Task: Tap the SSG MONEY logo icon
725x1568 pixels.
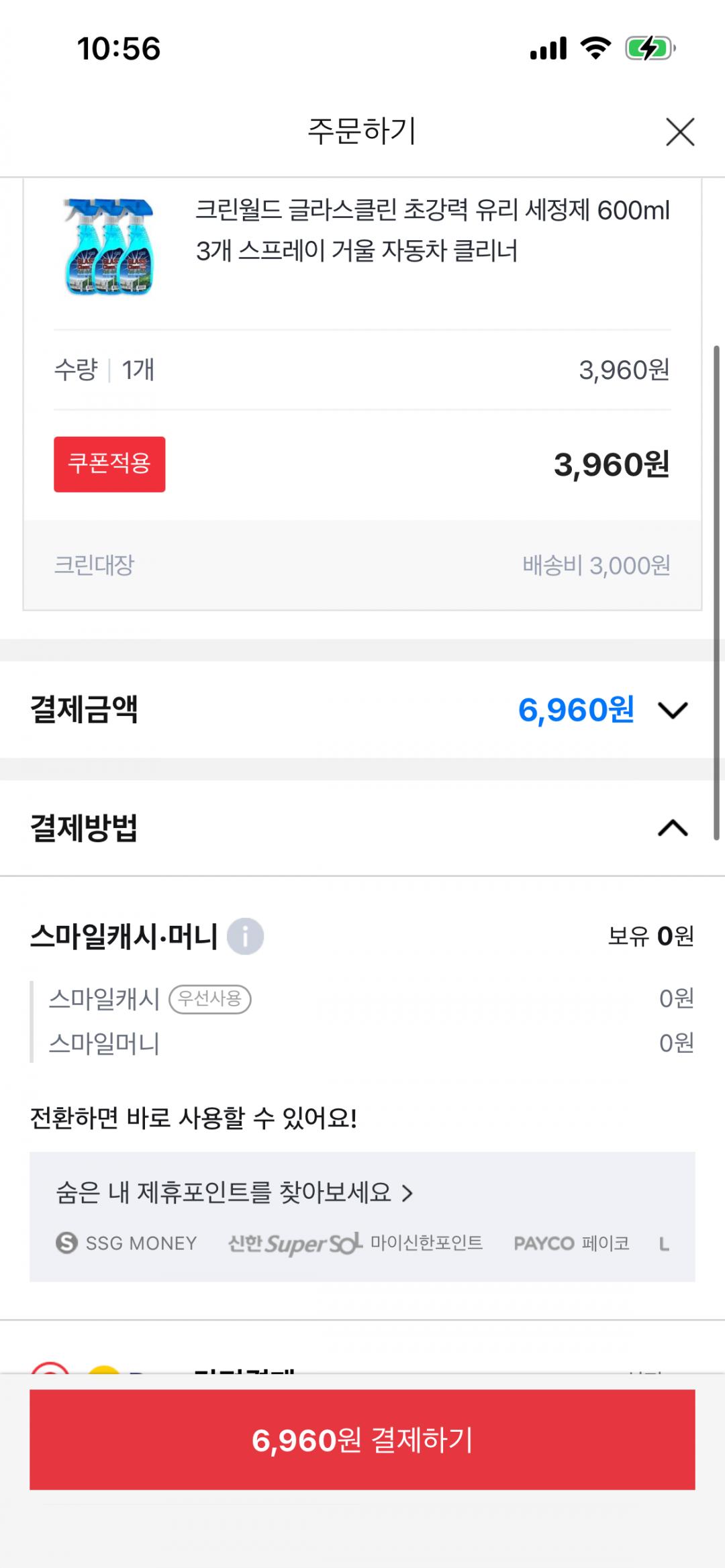Action: pos(66,1243)
